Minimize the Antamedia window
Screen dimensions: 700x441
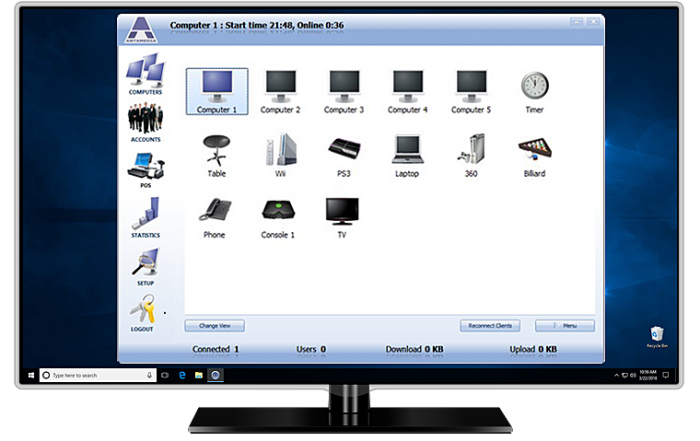pyautogui.click(x=576, y=22)
